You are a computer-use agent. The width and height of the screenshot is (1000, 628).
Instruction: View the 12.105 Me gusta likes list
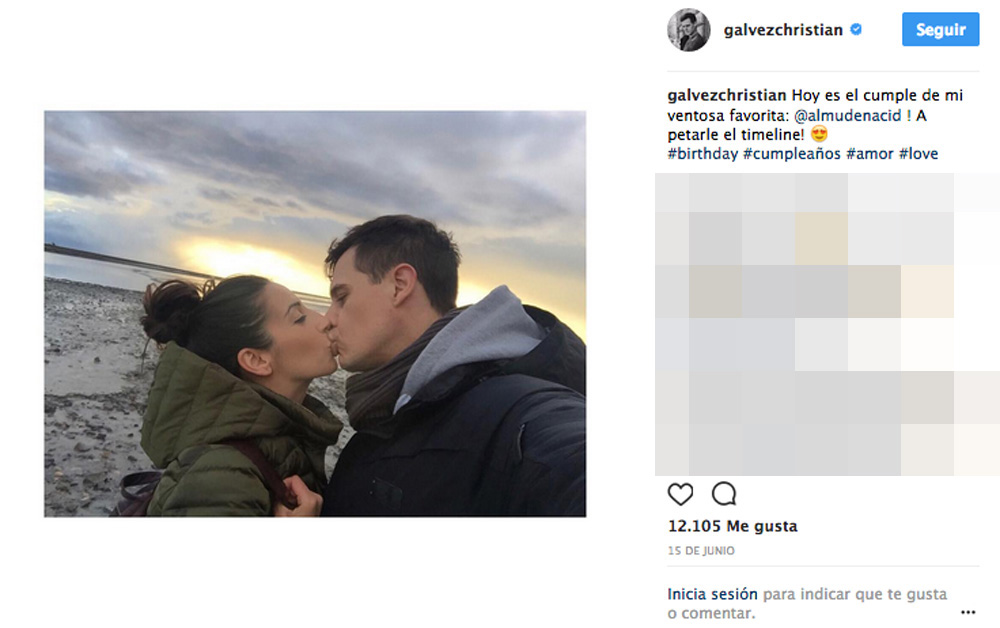point(732,526)
